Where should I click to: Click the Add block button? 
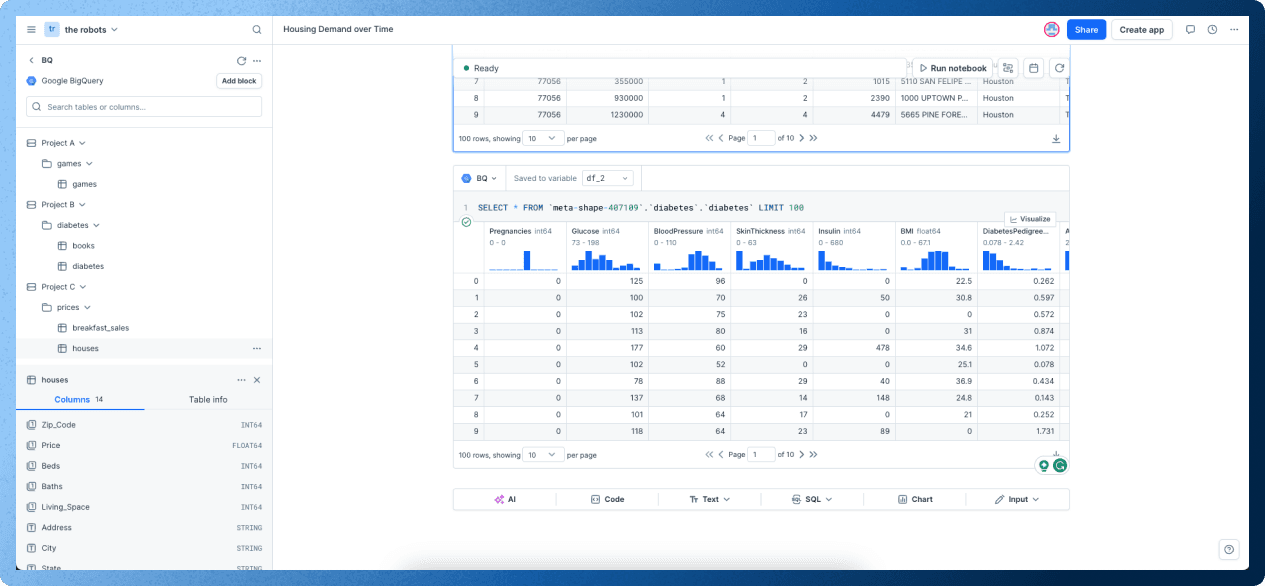(239, 81)
